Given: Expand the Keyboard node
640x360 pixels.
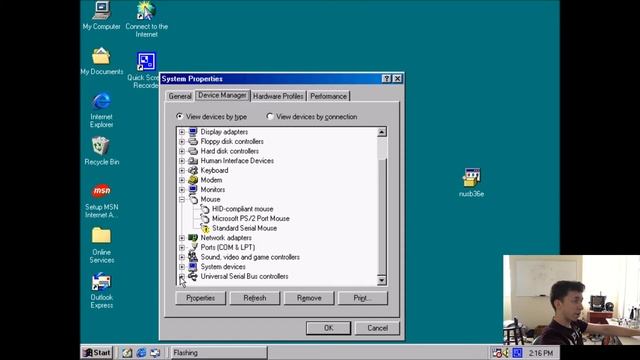Looking at the screenshot, I should 182,170.
